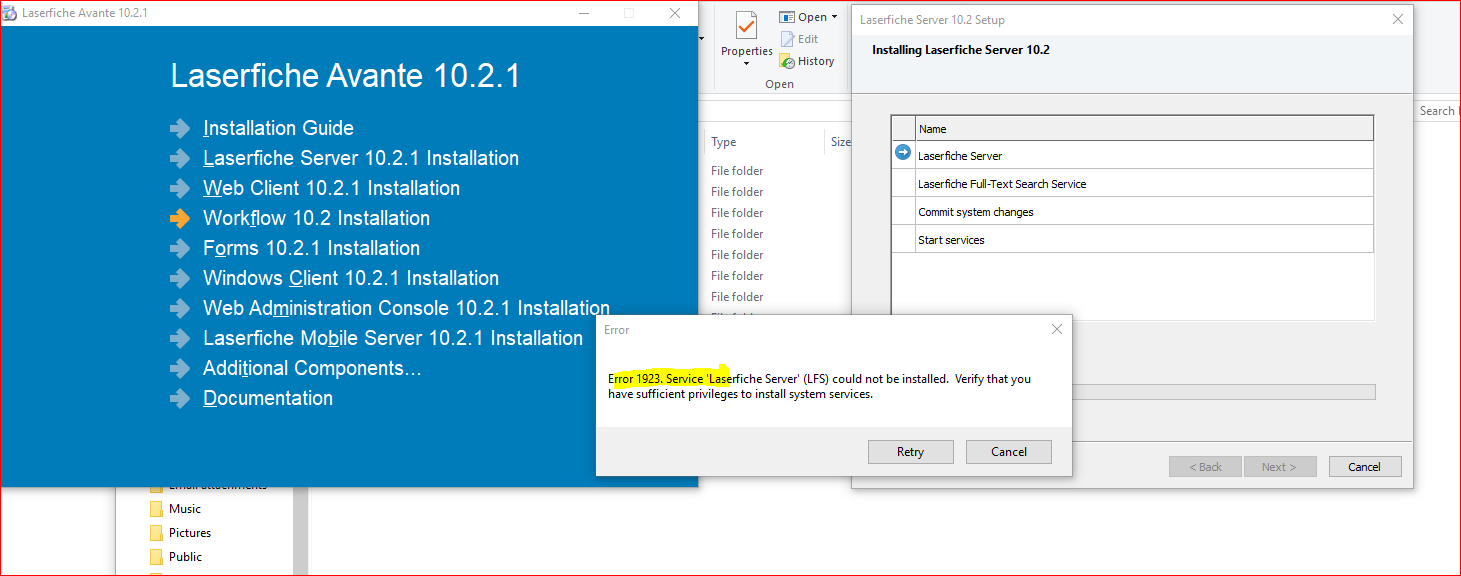This screenshot has height=576, width=1461.
Task: Open the Documentation link
Action: (268, 398)
